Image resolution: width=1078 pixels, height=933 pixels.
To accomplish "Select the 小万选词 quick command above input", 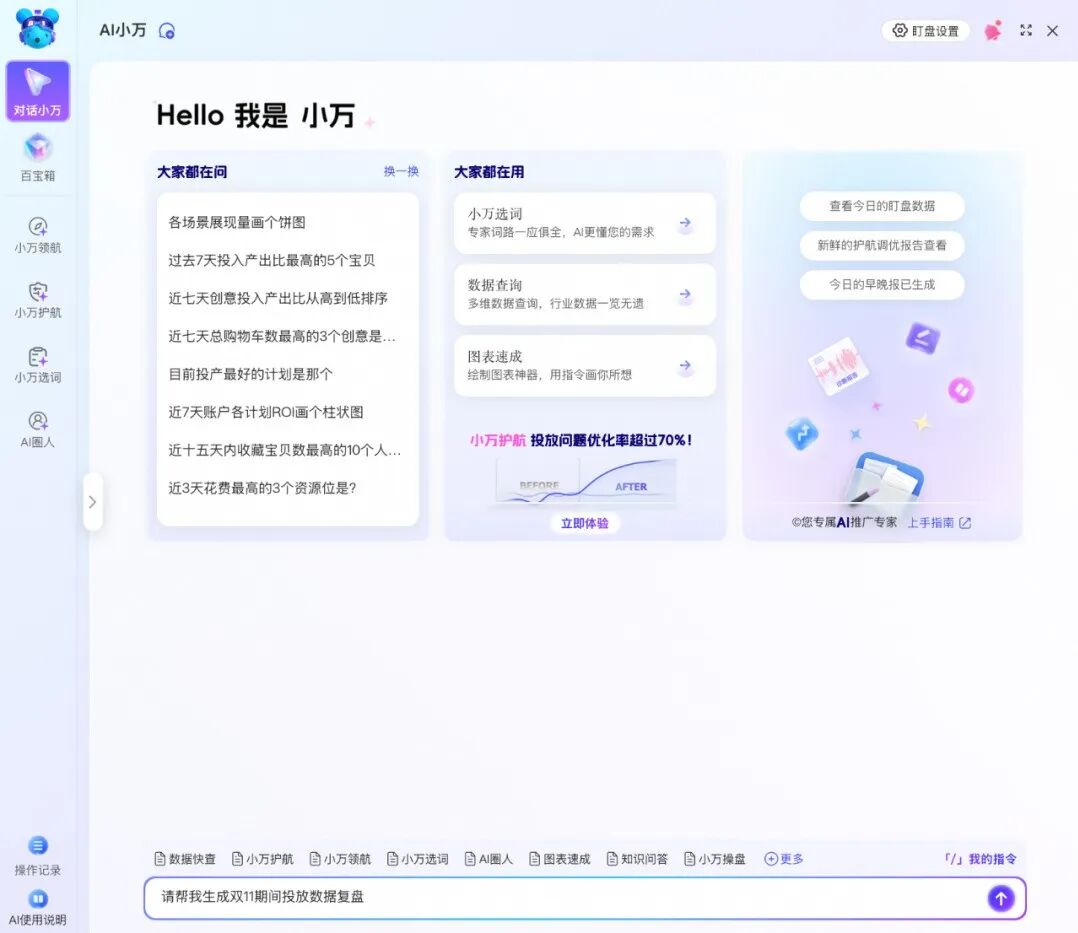I will tap(418, 859).
